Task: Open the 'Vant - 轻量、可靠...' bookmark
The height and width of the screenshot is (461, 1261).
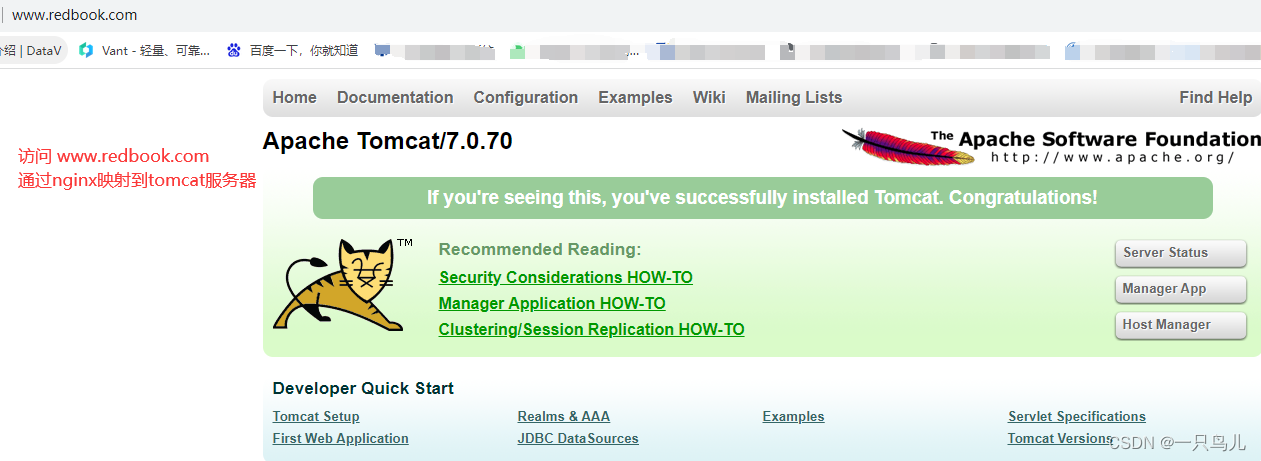Action: click(x=145, y=50)
